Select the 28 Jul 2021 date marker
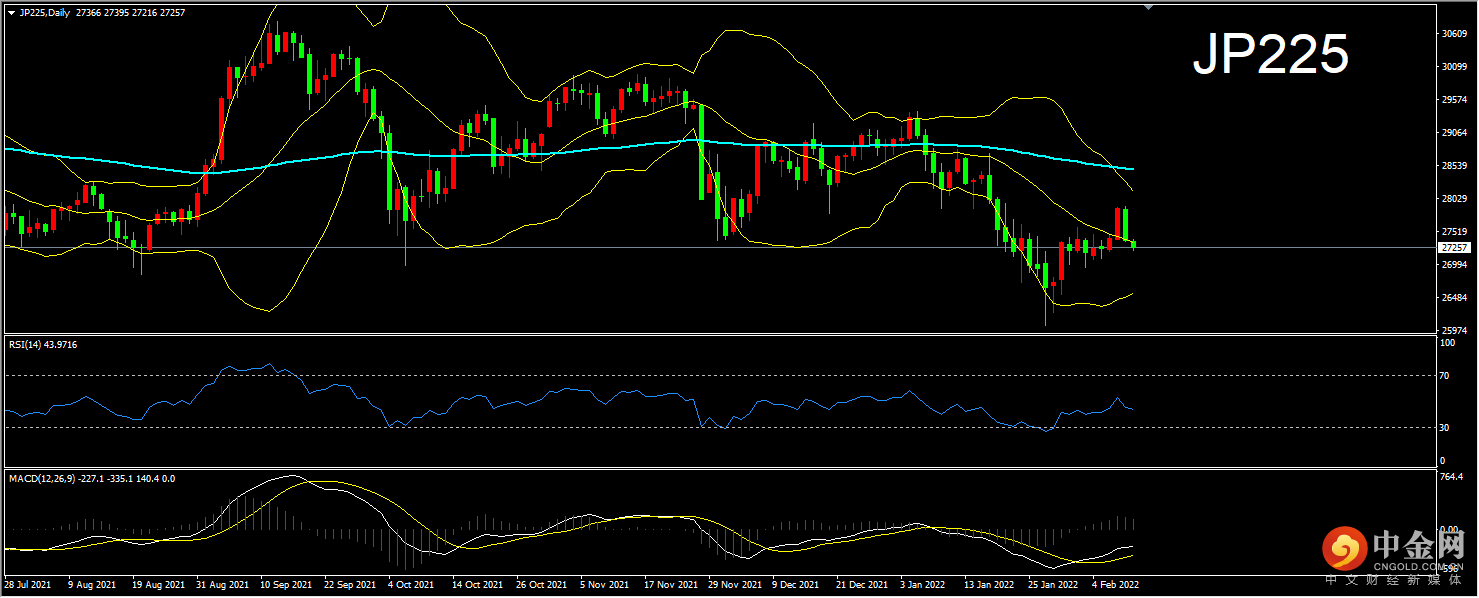This screenshot has width=1479, height=598. (x=30, y=584)
